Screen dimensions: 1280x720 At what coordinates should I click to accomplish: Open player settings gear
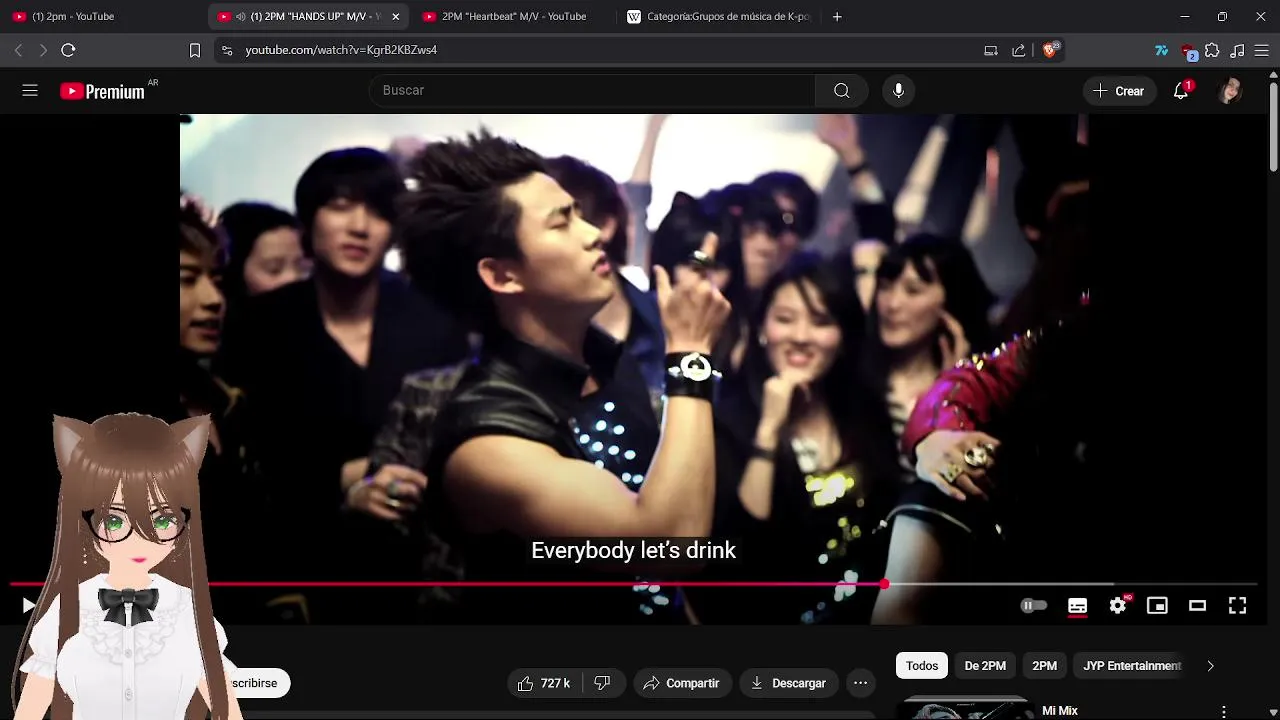[x=1118, y=605]
